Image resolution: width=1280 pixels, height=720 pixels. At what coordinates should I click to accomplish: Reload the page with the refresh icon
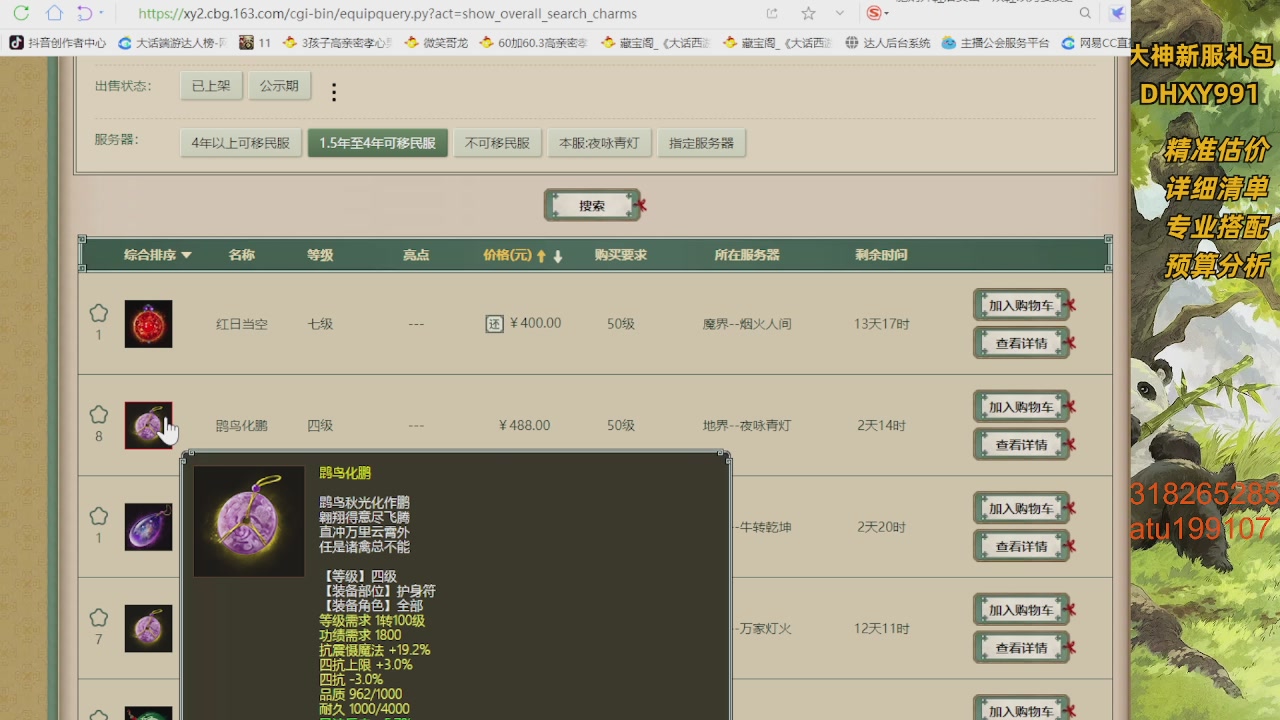[21, 13]
